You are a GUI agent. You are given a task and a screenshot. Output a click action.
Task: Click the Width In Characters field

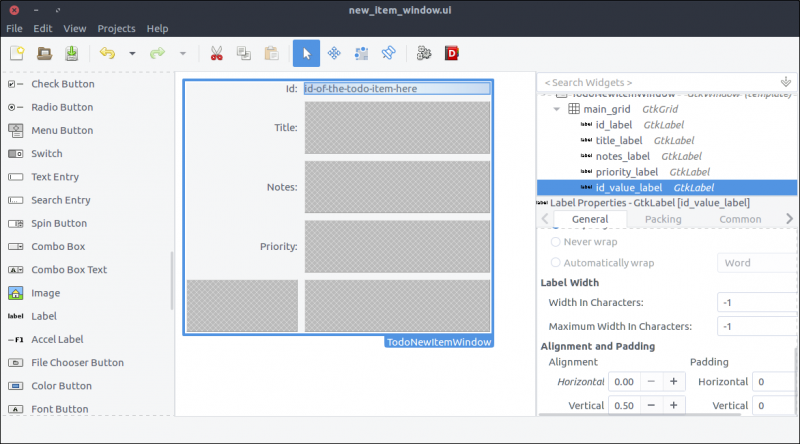(755, 302)
